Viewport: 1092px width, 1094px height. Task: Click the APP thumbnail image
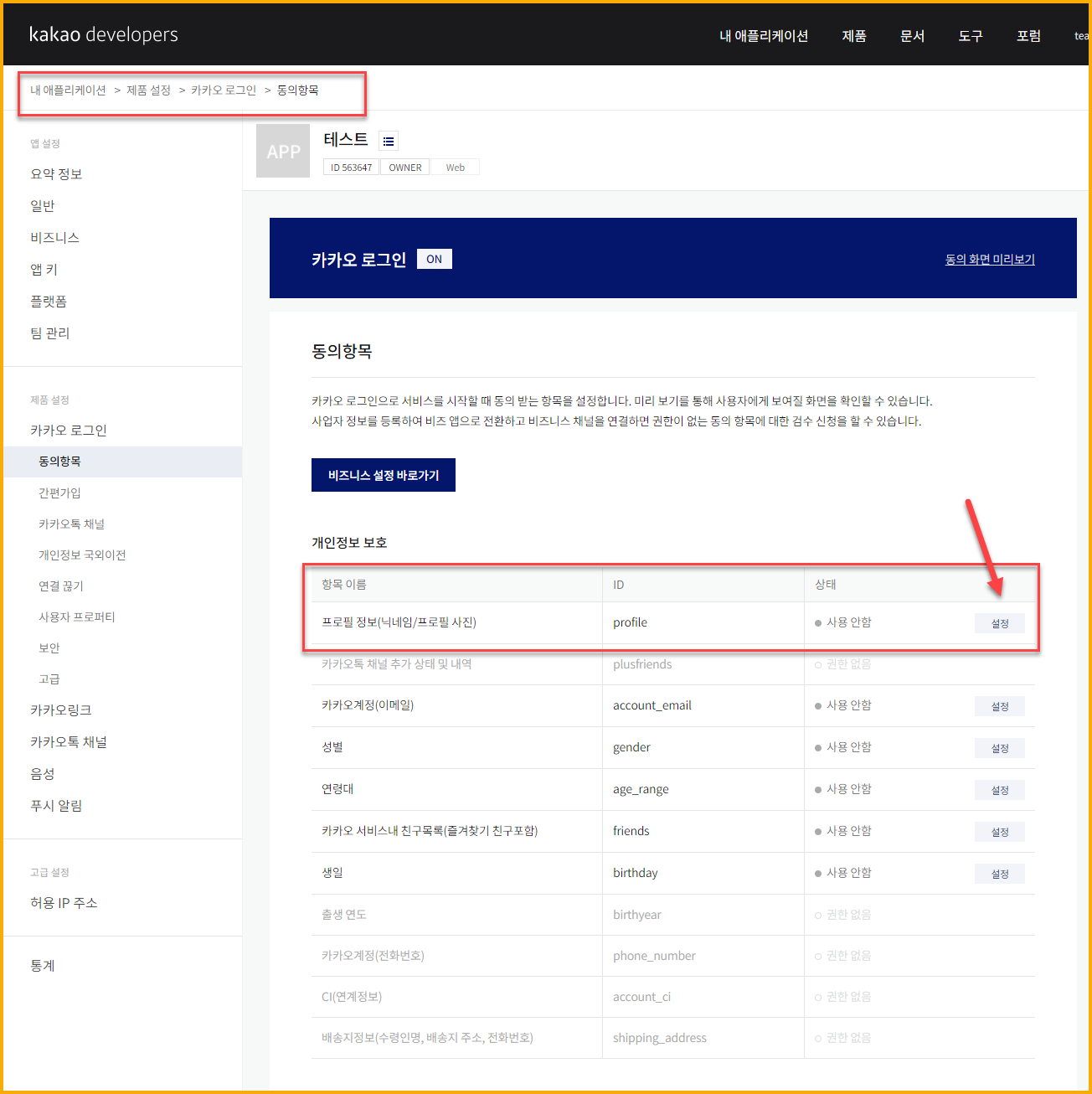point(283,151)
